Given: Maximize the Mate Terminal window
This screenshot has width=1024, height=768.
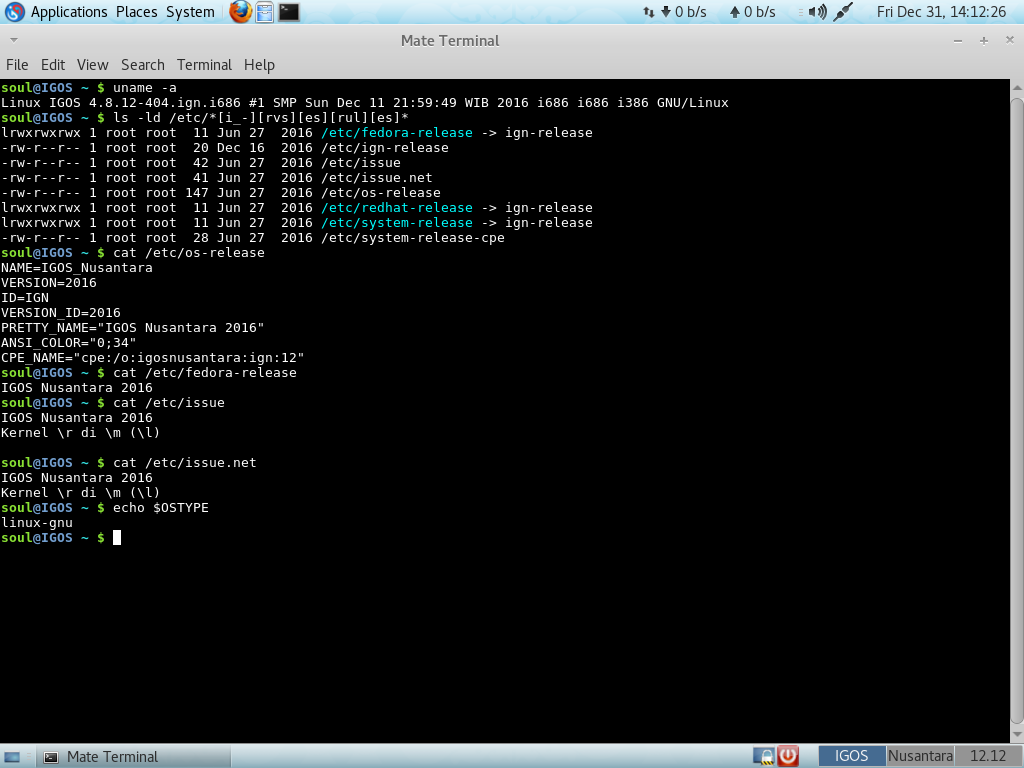Looking at the screenshot, I should coord(984,40).
